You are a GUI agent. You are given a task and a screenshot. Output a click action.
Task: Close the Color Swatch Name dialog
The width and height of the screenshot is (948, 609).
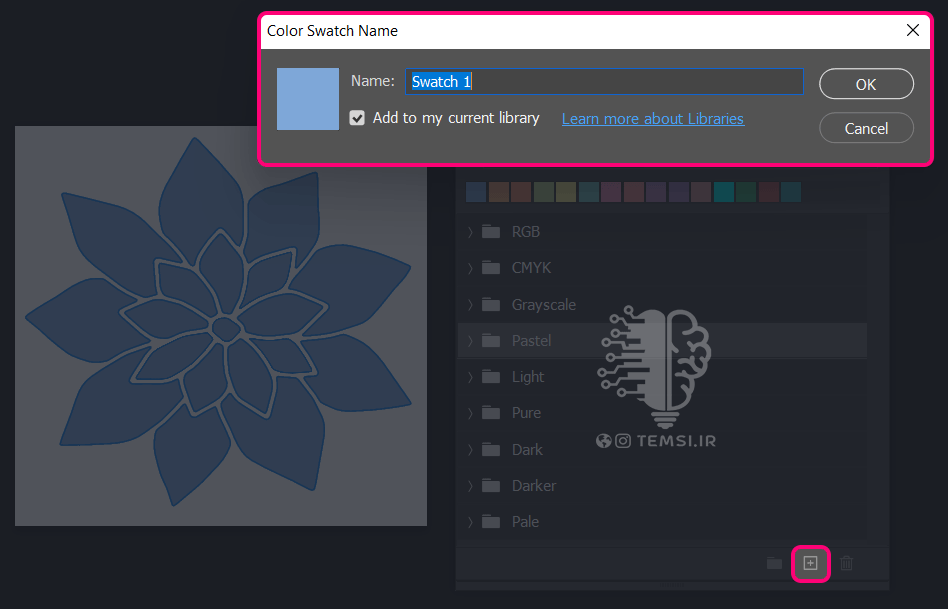(x=913, y=30)
